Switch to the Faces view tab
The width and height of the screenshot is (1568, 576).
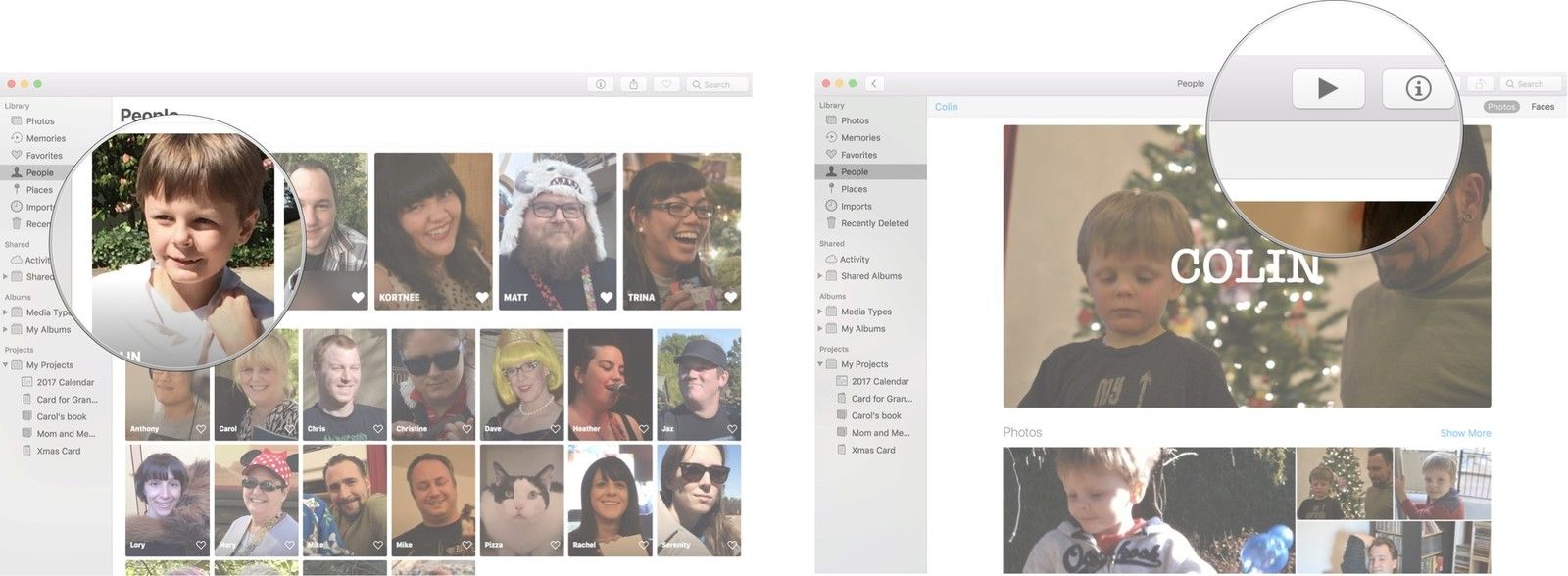tap(1543, 107)
